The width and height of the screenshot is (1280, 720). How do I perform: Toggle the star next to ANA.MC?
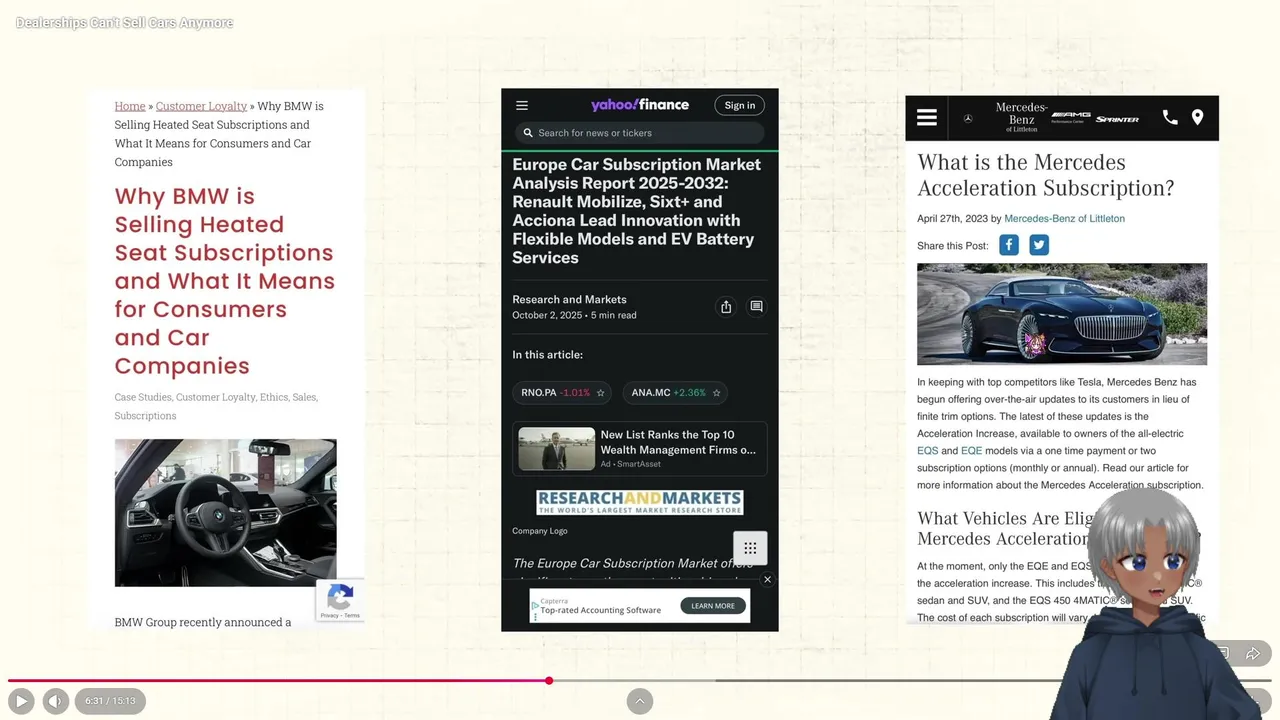716,393
